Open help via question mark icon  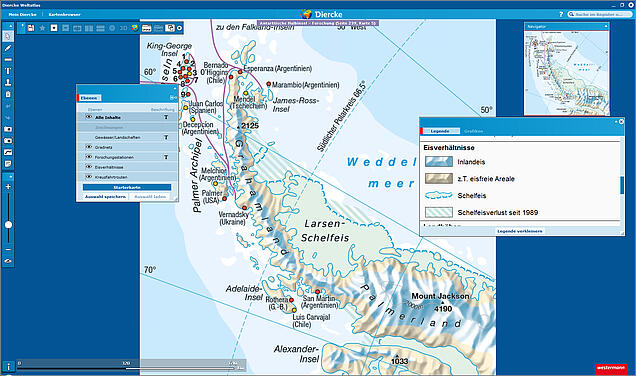(561, 14)
